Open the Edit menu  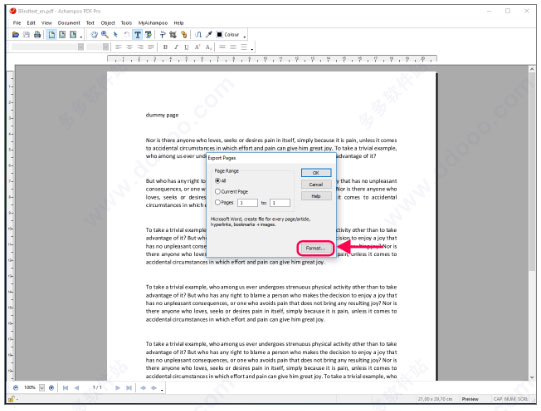31,23
